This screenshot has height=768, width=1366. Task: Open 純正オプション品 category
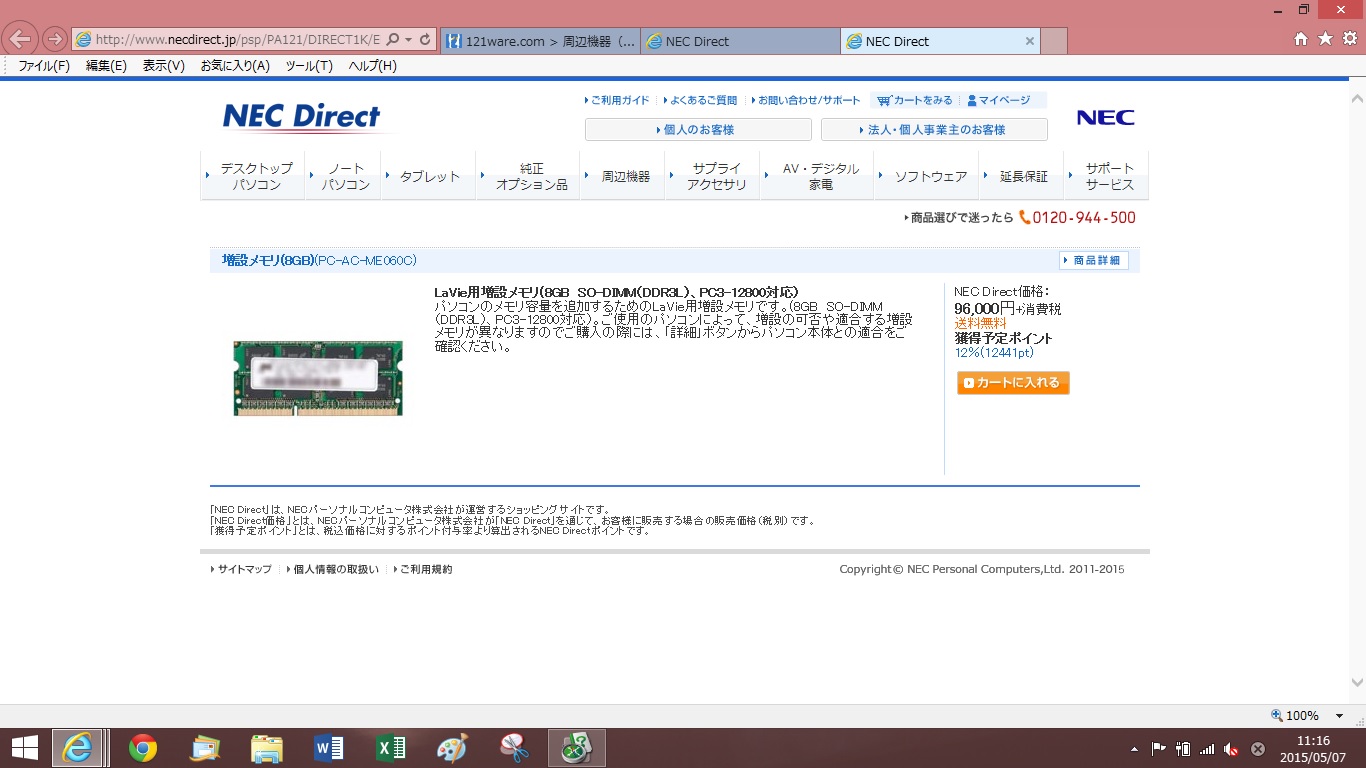[528, 176]
